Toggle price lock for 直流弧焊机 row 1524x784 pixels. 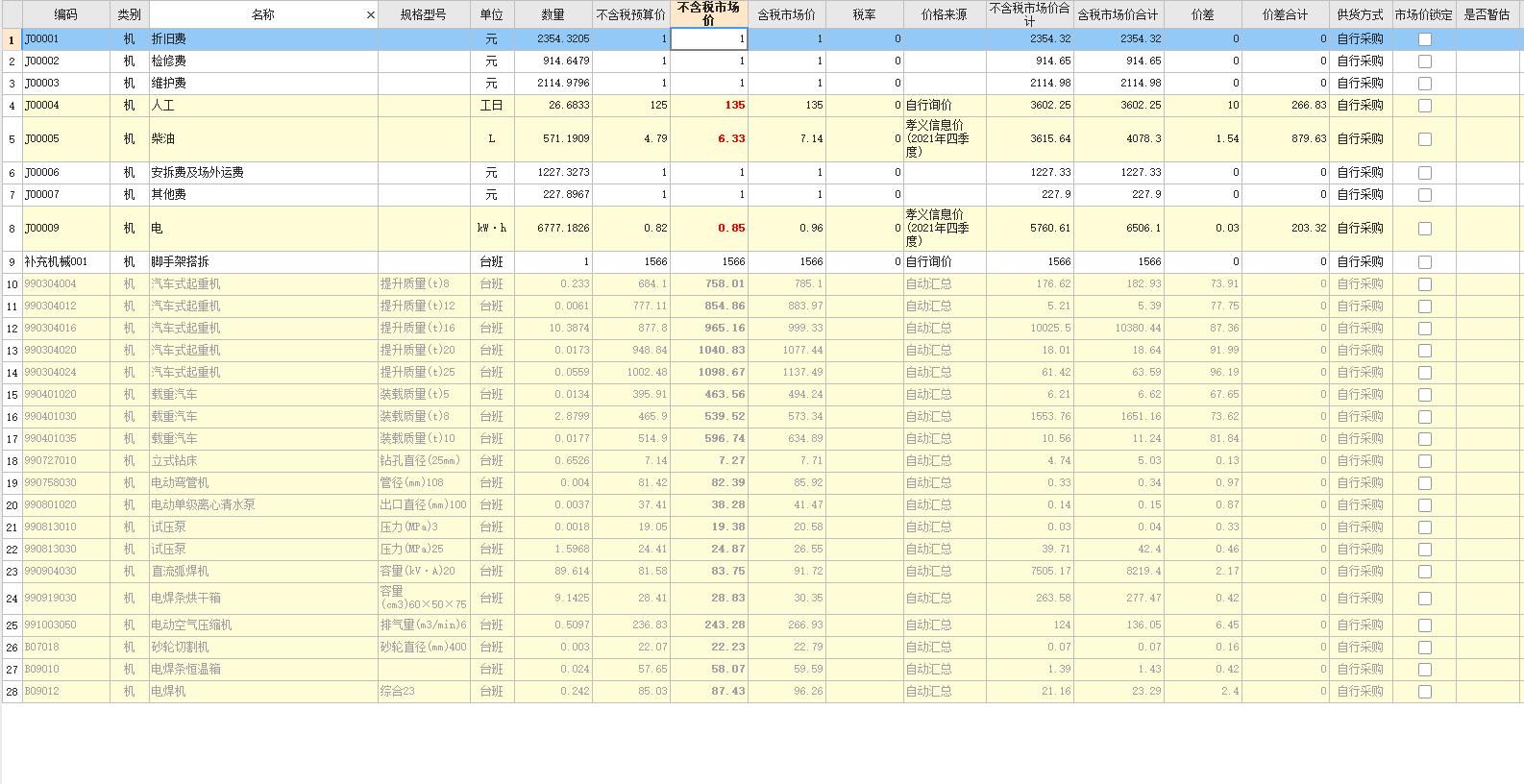1425,572
